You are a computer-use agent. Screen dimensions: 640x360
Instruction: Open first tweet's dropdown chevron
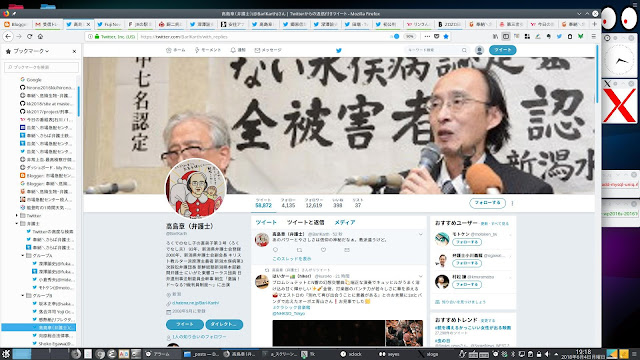tap(420, 234)
